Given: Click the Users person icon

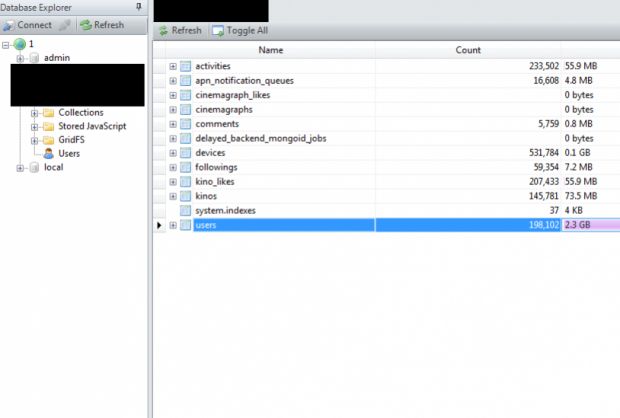Looking at the screenshot, I should [49, 153].
